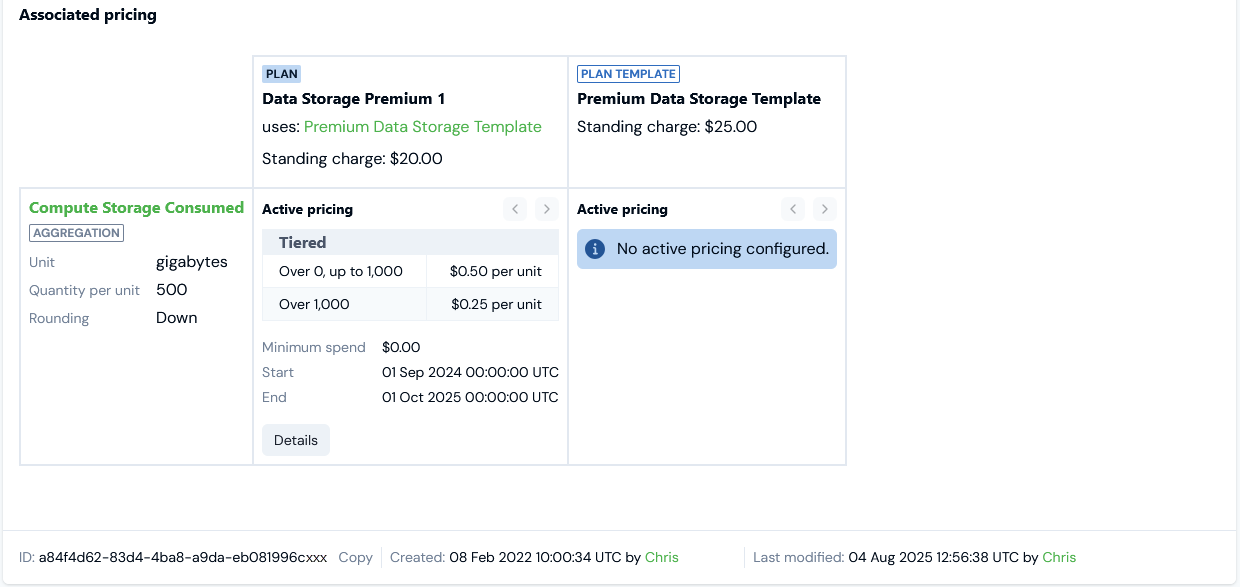
Task: Click the ID value text
Action: (x=183, y=557)
